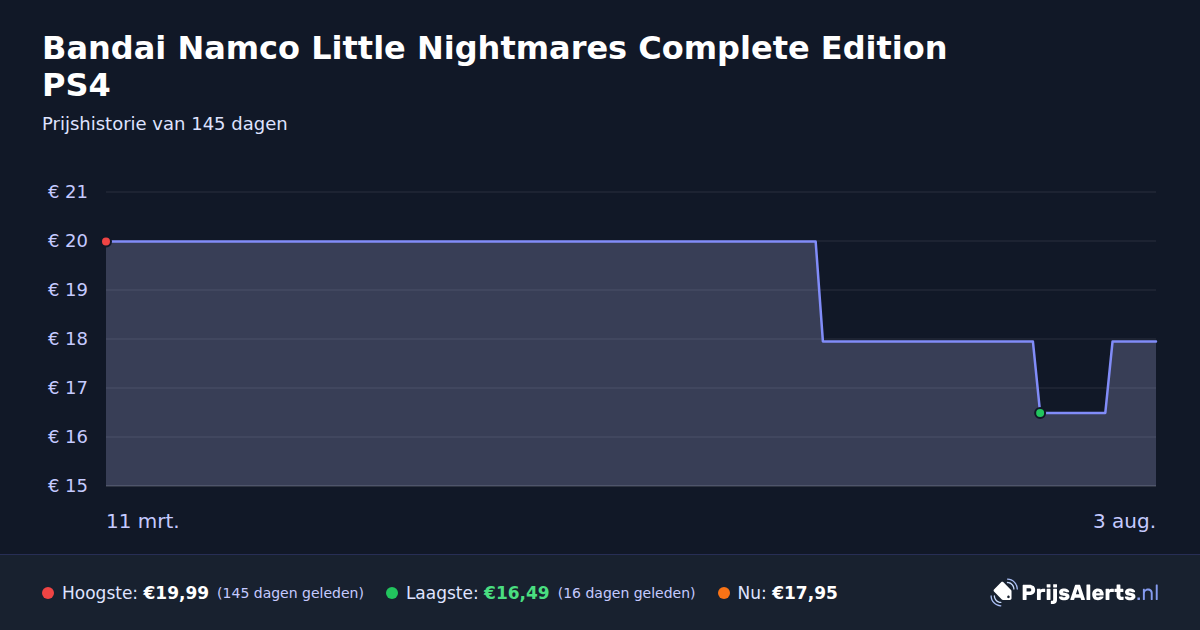
Task: Click the right end of the price line
Action: coord(1155,341)
